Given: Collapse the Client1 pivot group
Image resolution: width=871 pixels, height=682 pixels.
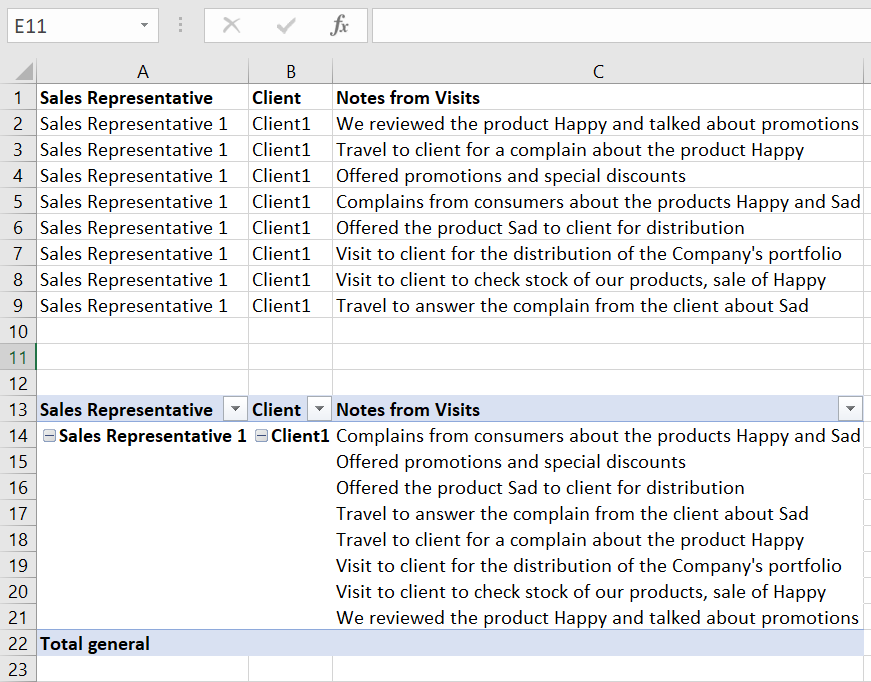Looking at the screenshot, I should coord(261,436).
